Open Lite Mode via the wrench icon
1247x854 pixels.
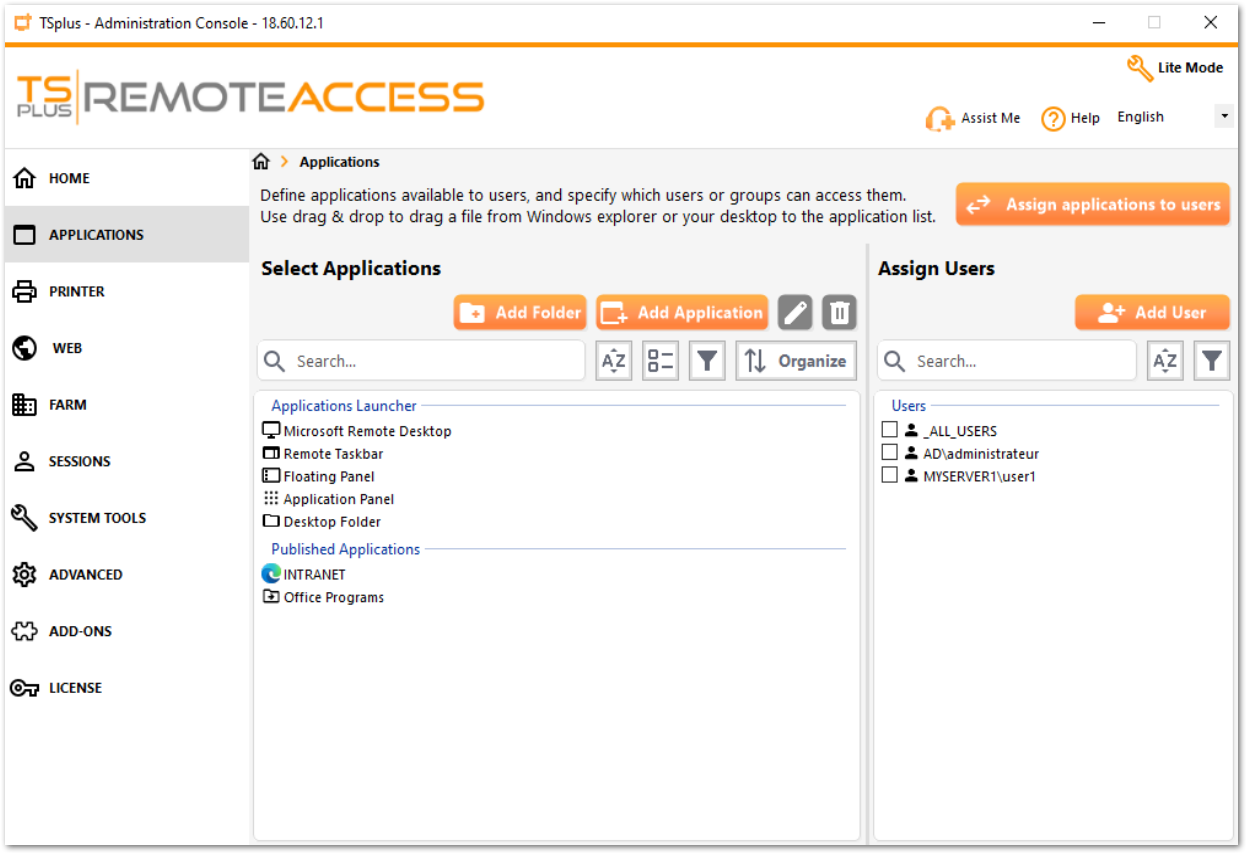click(x=1139, y=67)
